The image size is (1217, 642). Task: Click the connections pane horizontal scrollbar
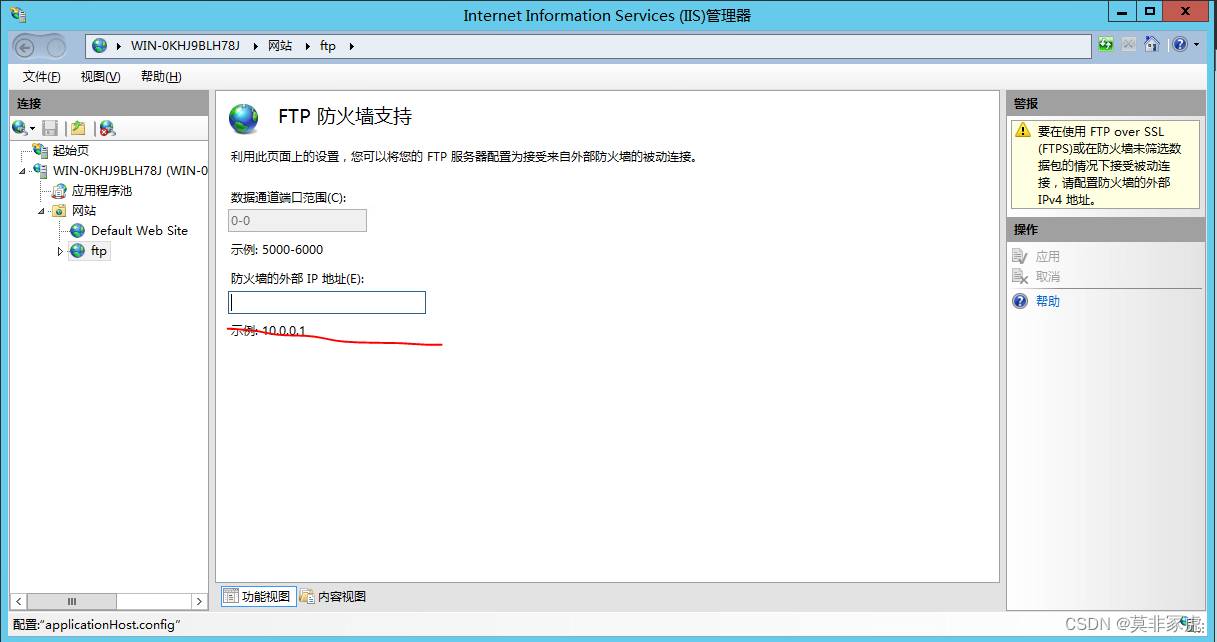pyautogui.click(x=109, y=601)
